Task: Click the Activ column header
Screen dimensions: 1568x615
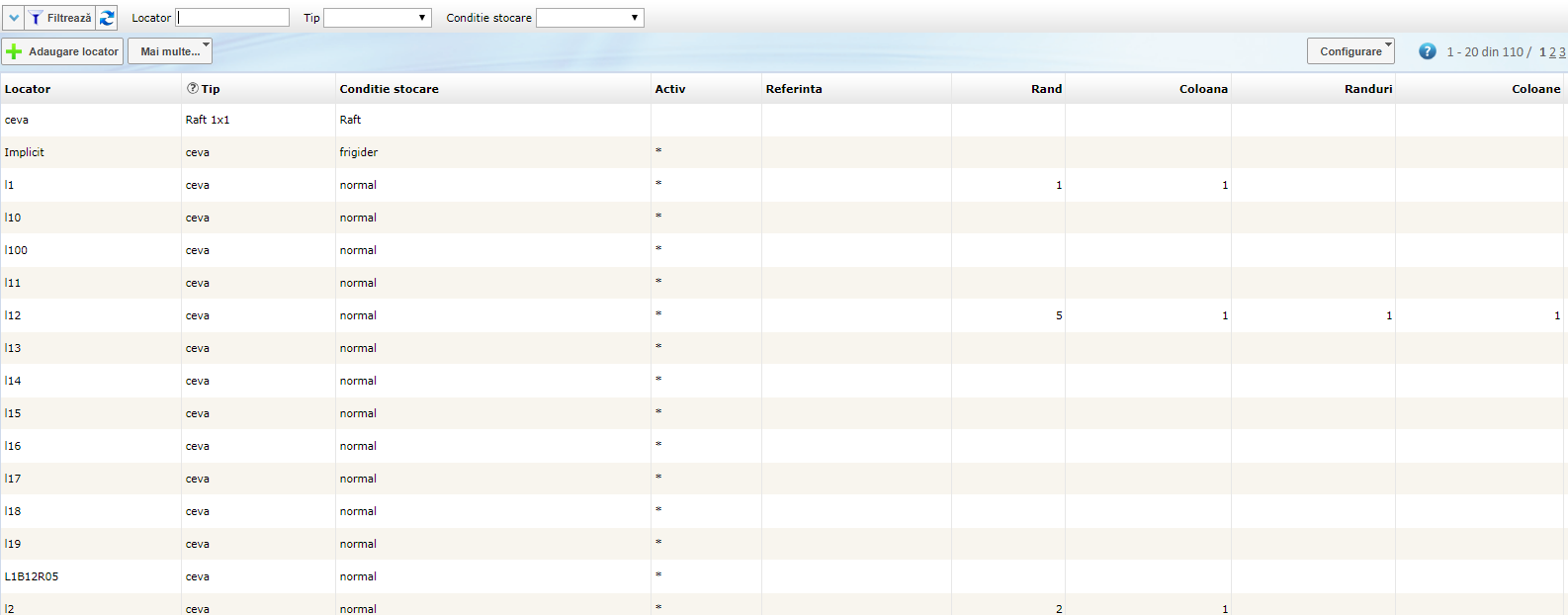Action: point(669,89)
